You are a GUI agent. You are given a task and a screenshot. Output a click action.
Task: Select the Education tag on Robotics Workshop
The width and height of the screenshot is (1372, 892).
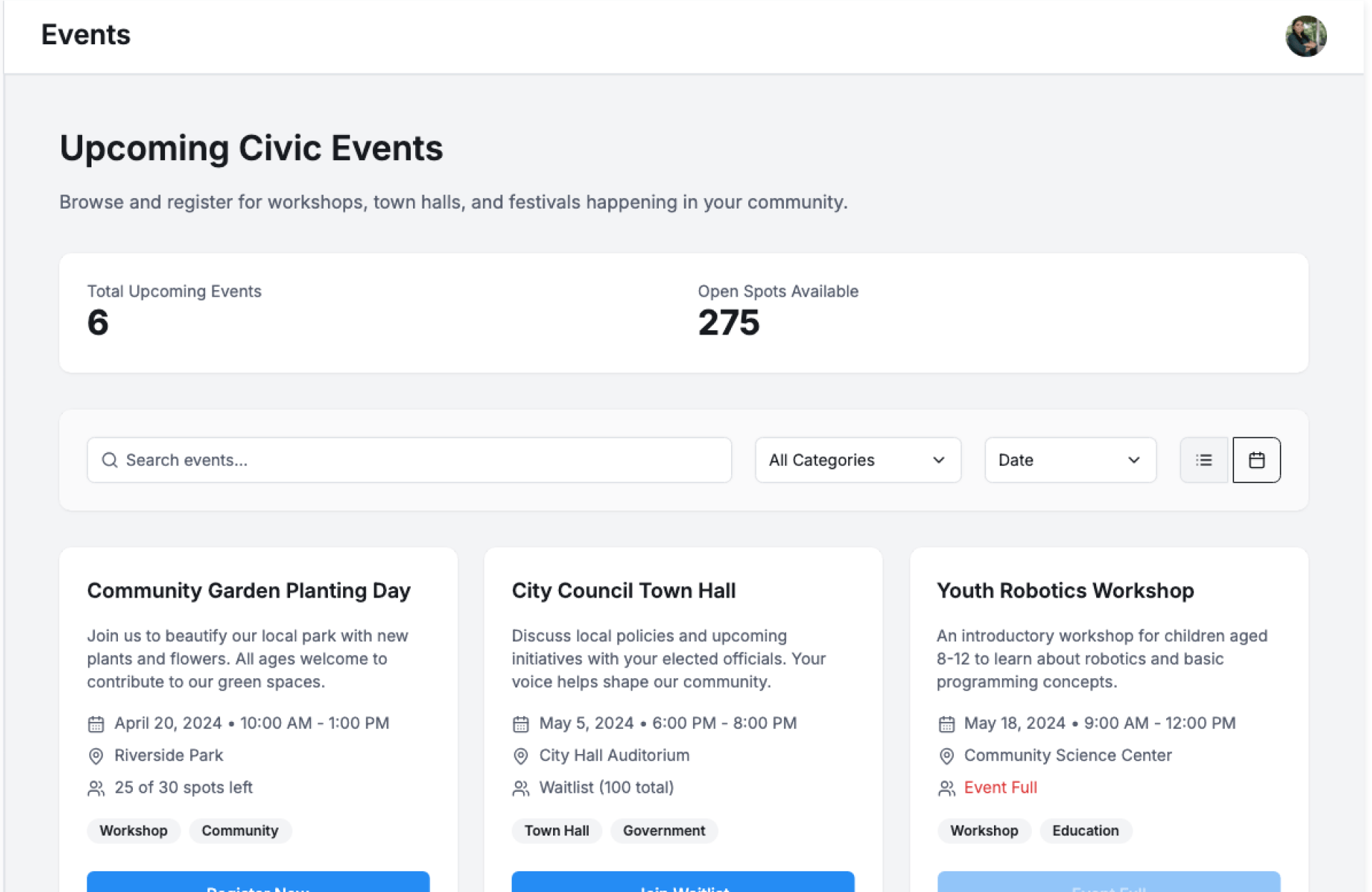click(x=1085, y=831)
